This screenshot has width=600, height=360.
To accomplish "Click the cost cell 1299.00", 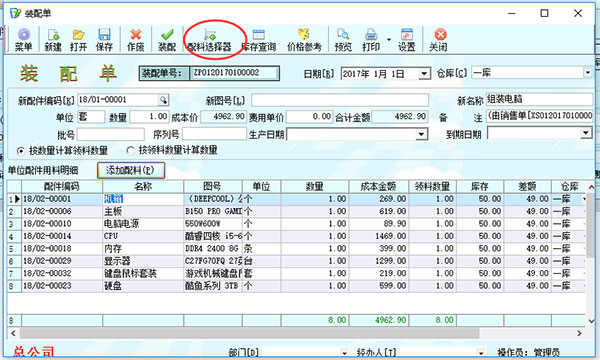I will click(378, 261).
